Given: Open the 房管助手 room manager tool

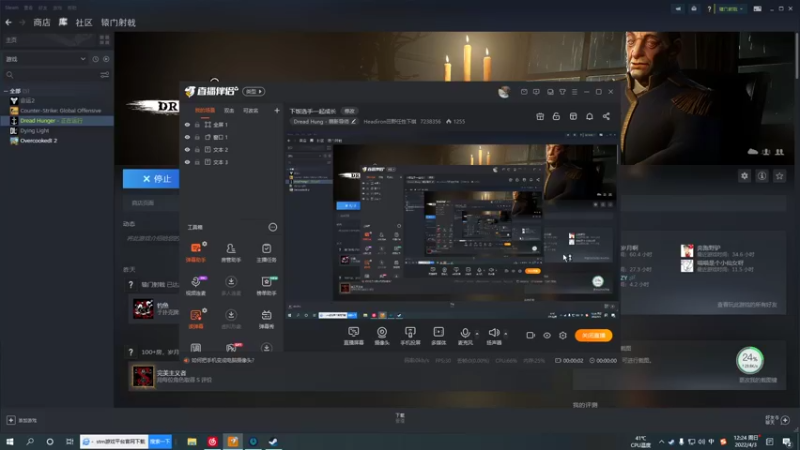Looking at the screenshot, I should click(231, 252).
